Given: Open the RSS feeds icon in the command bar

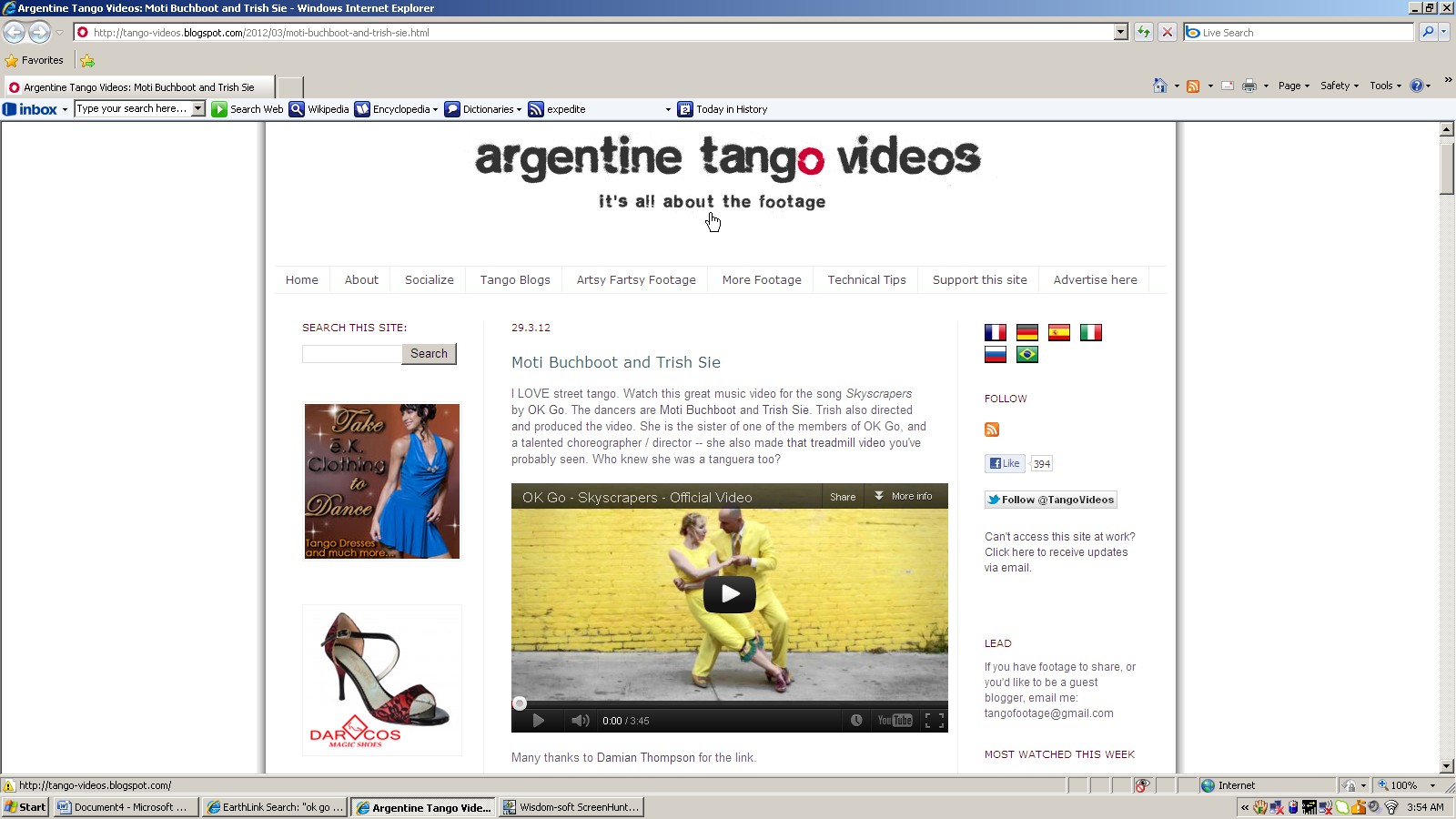Looking at the screenshot, I should pos(1193,86).
